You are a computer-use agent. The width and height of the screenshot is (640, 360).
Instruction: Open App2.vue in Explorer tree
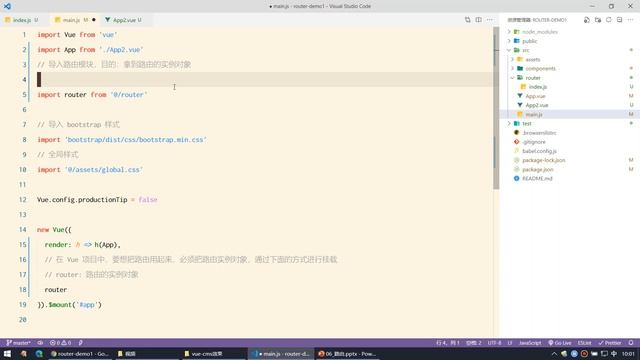[x=536, y=105]
